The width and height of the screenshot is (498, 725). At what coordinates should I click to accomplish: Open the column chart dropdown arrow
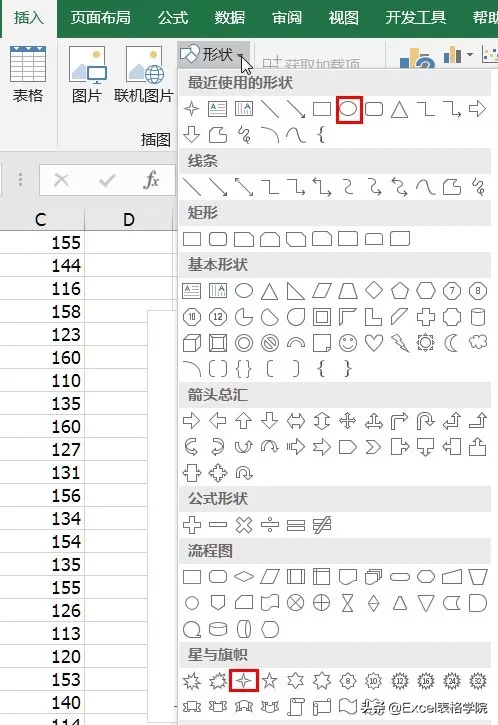pos(470,55)
